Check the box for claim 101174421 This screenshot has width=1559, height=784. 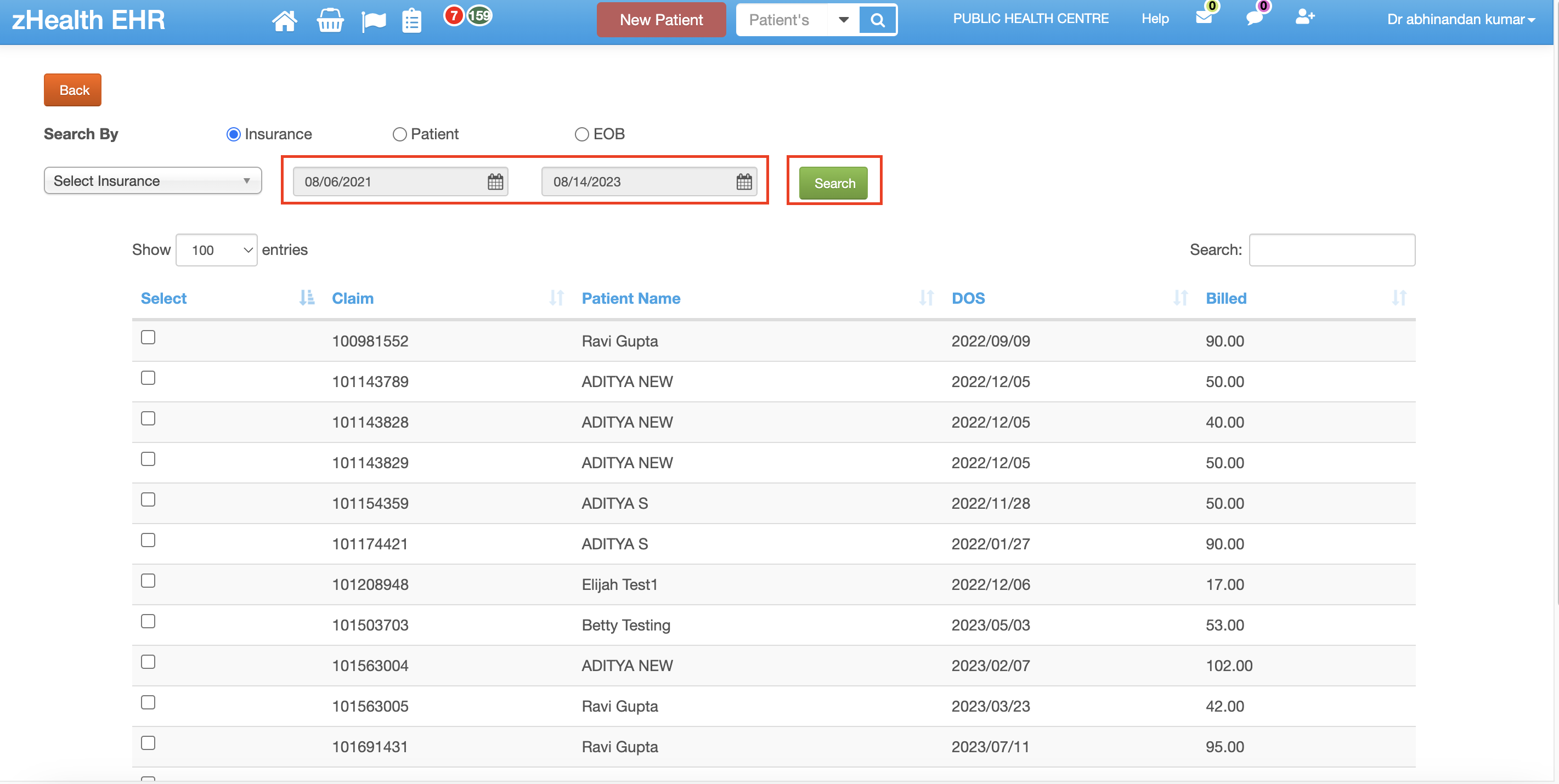pos(148,539)
